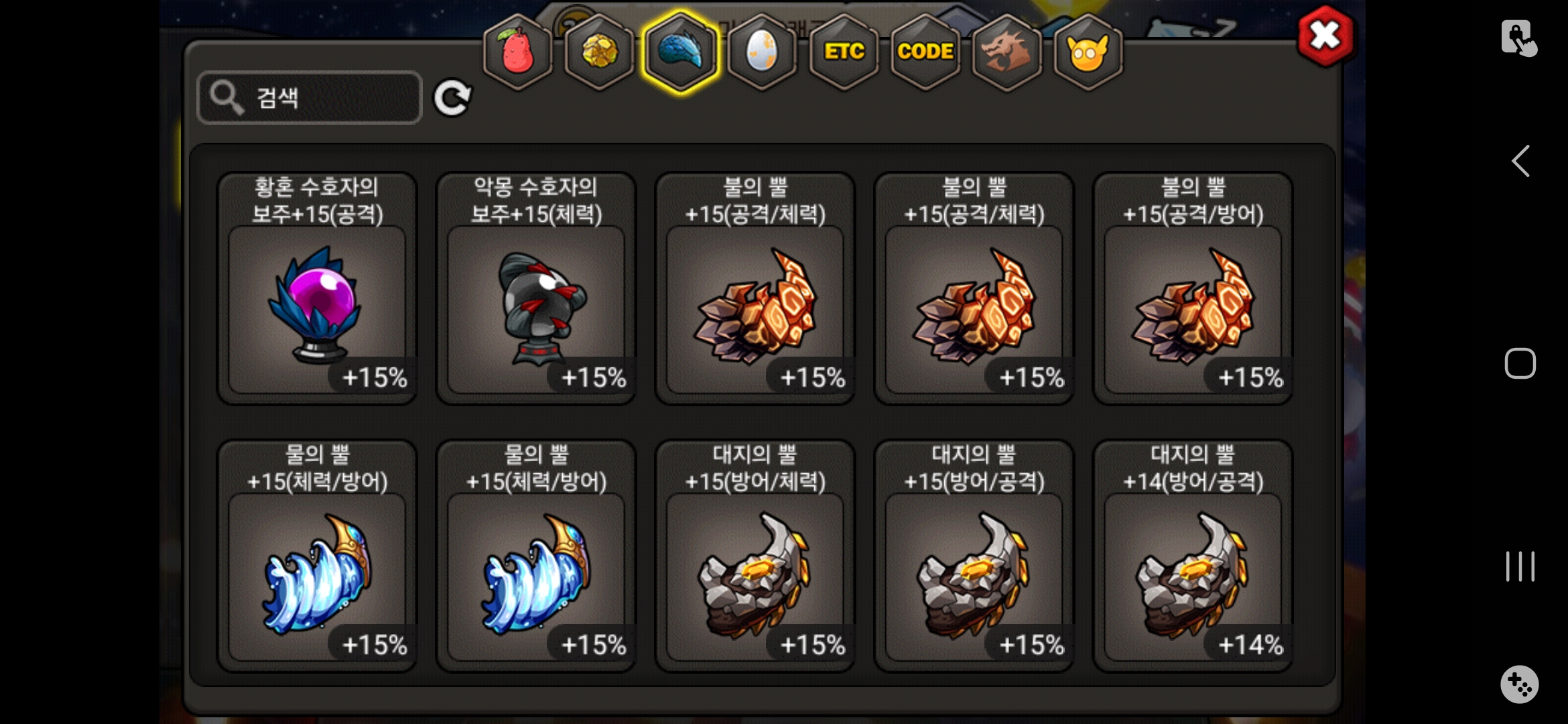Select 황혼 수호자의 보주+15(공격) item
The image size is (1568, 724).
pyautogui.click(x=317, y=288)
